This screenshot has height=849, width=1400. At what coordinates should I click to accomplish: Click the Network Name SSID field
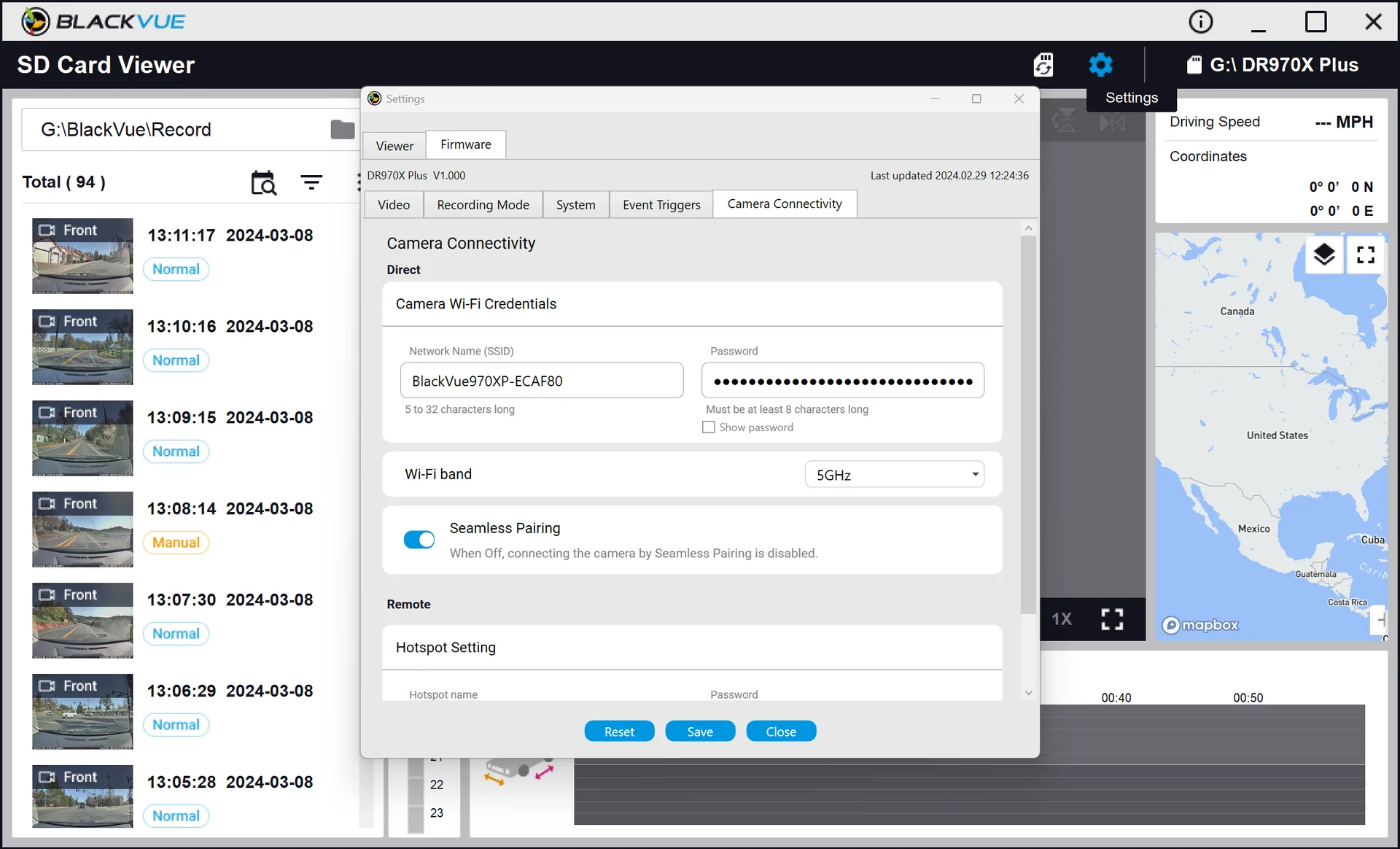[x=542, y=381]
